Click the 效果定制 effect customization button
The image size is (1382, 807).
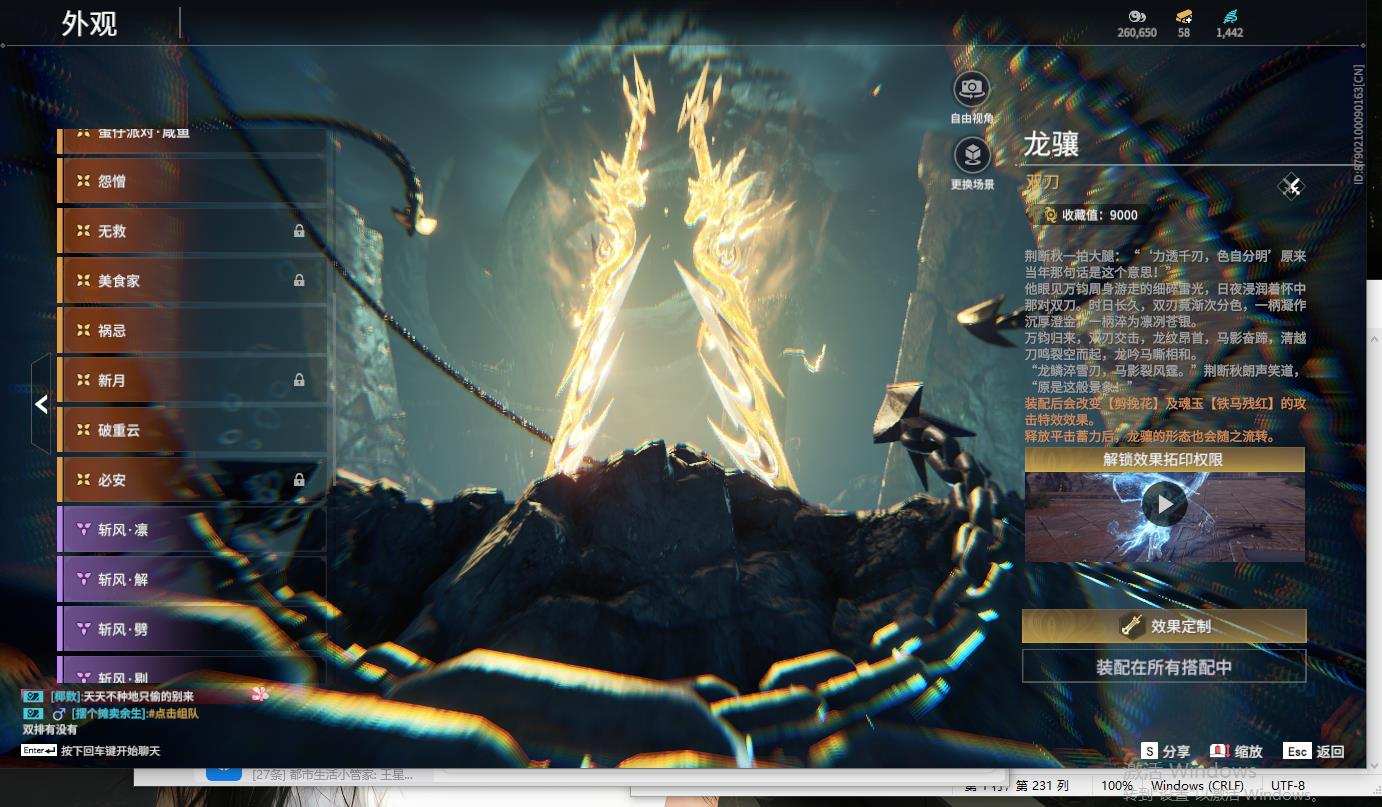coord(1164,626)
